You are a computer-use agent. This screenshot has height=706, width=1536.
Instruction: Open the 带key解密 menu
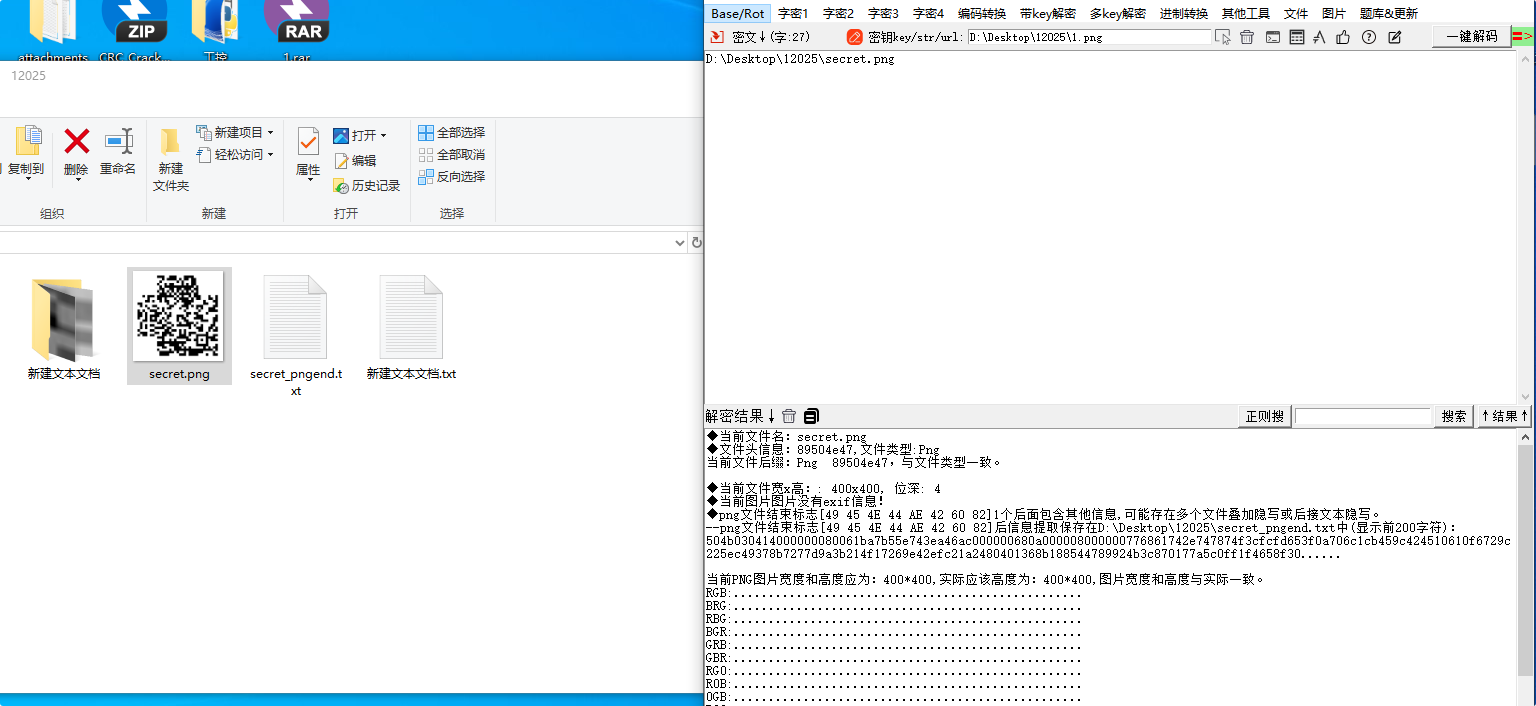(x=1048, y=13)
